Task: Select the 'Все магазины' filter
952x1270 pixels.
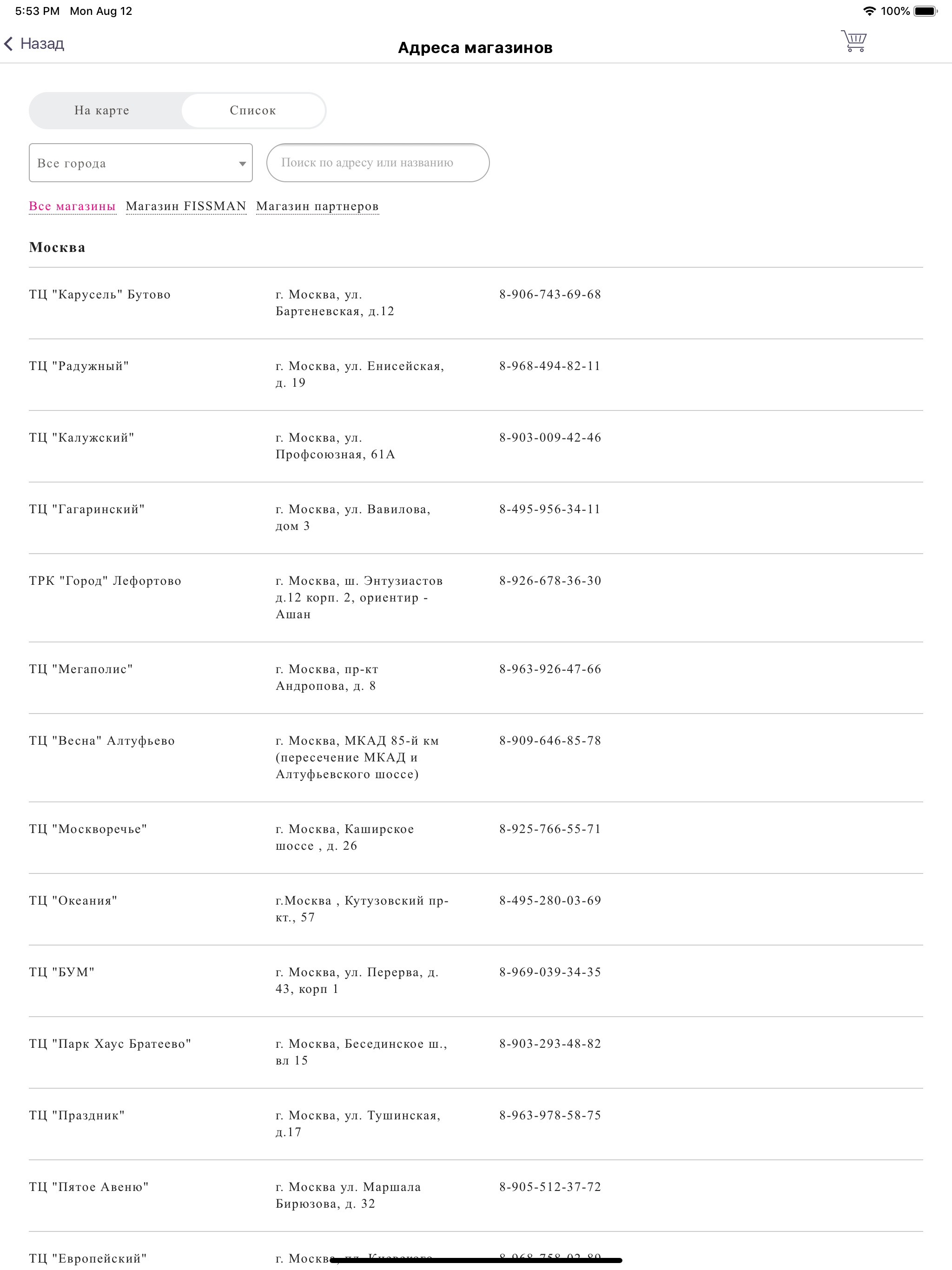Action: tap(73, 206)
